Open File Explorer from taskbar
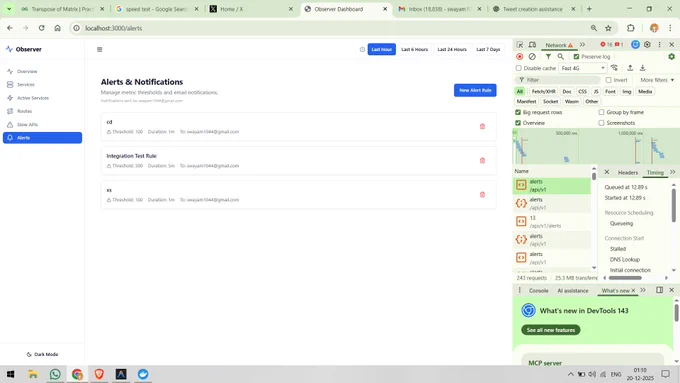Image resolution: width=680 pixels, height=383 pixels. point(33,374)
